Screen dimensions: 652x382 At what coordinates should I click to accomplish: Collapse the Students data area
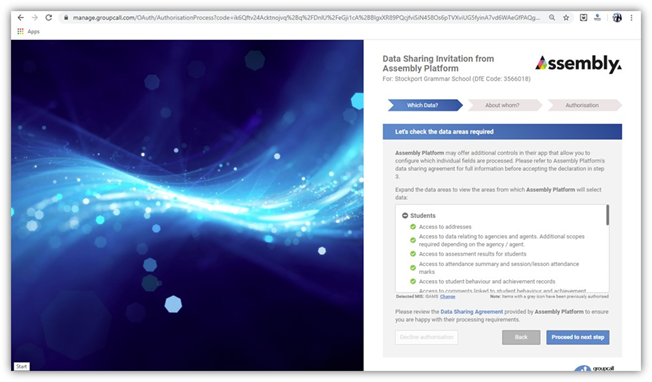405,215
